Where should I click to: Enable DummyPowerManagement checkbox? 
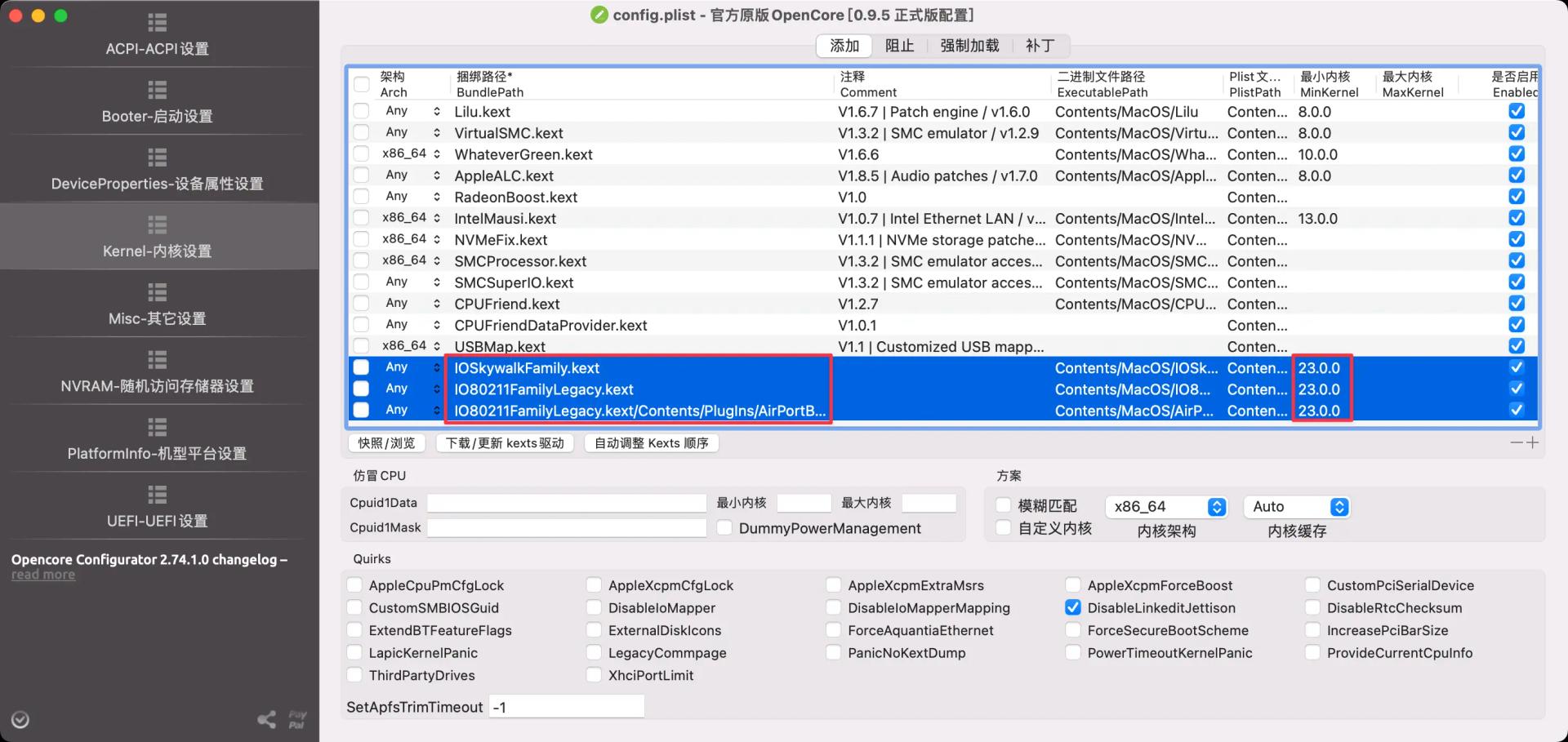click(x=724, y=528)
